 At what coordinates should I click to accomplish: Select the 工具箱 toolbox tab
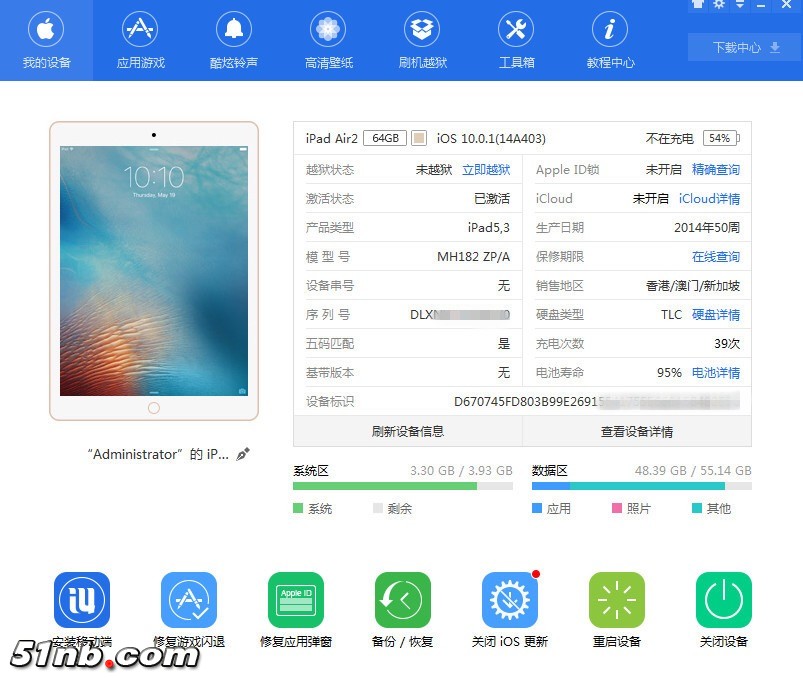click(x=516, y=40)
